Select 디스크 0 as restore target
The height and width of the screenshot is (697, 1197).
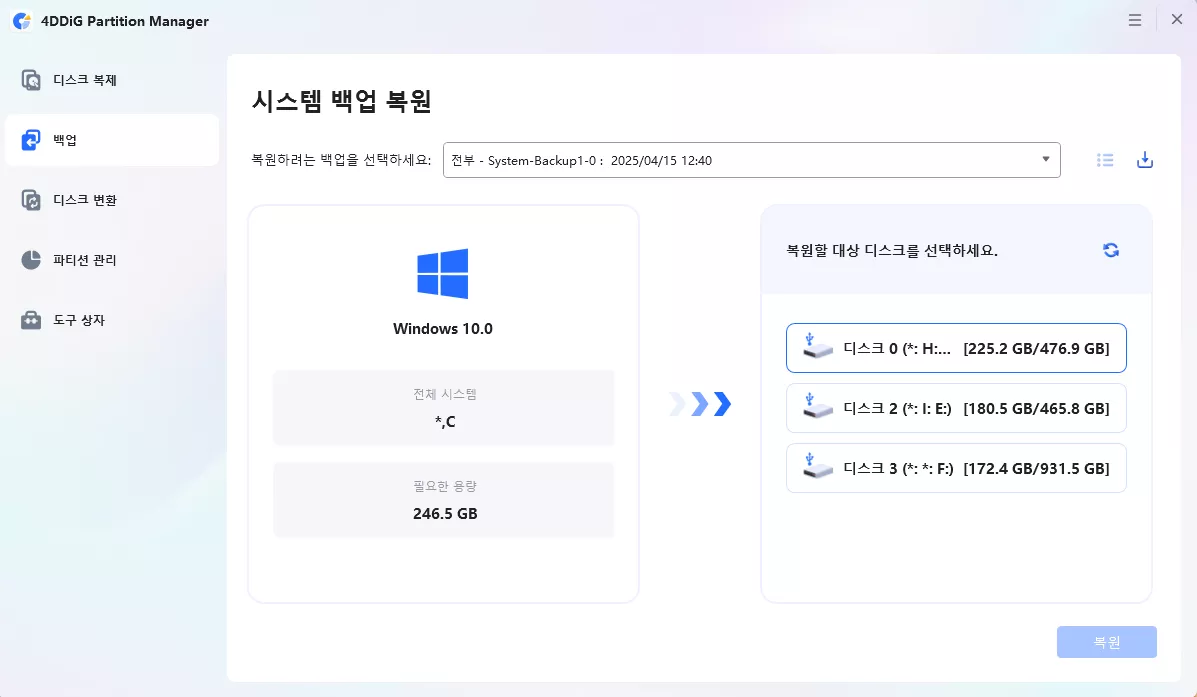click(957, 348)
